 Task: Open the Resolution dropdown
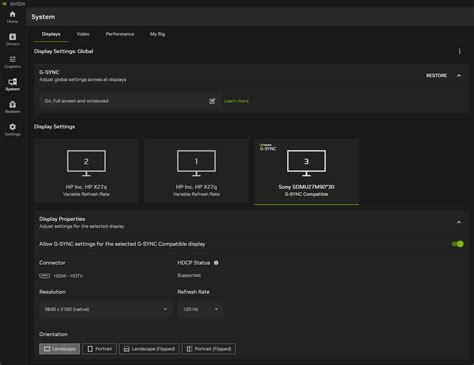click(105, 309)
